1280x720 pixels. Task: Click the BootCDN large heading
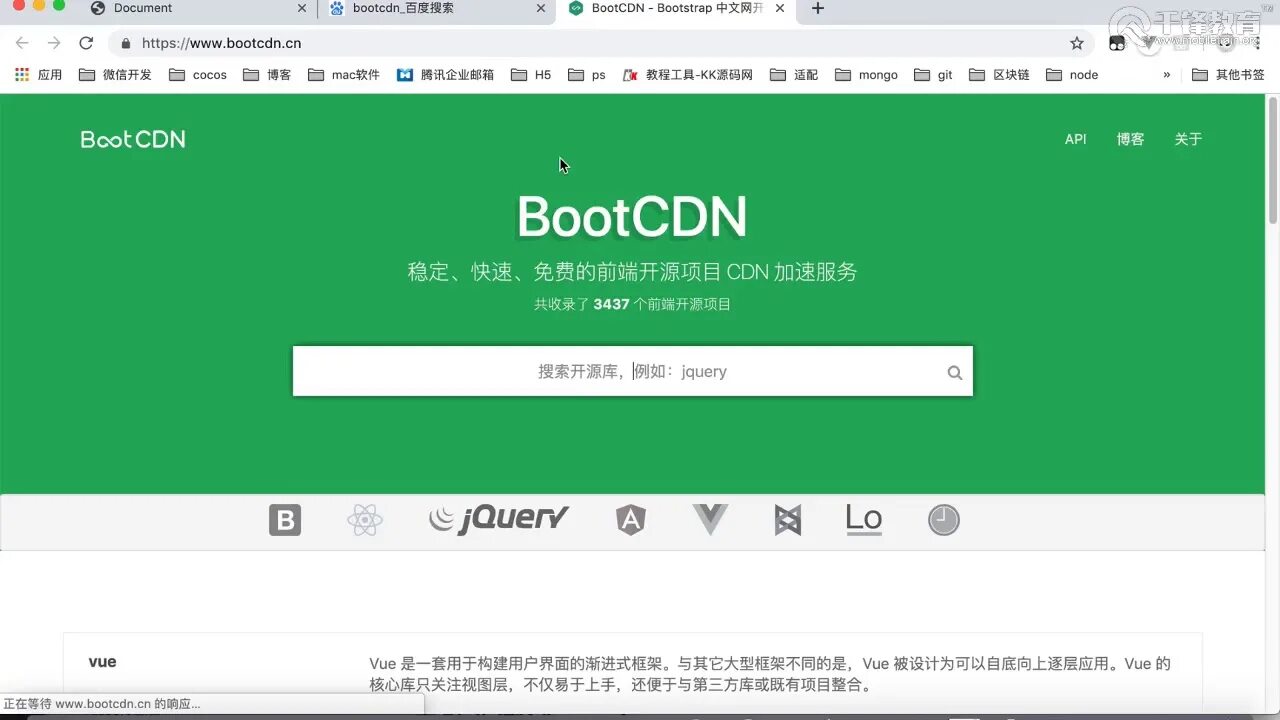(x=632, y=216)
